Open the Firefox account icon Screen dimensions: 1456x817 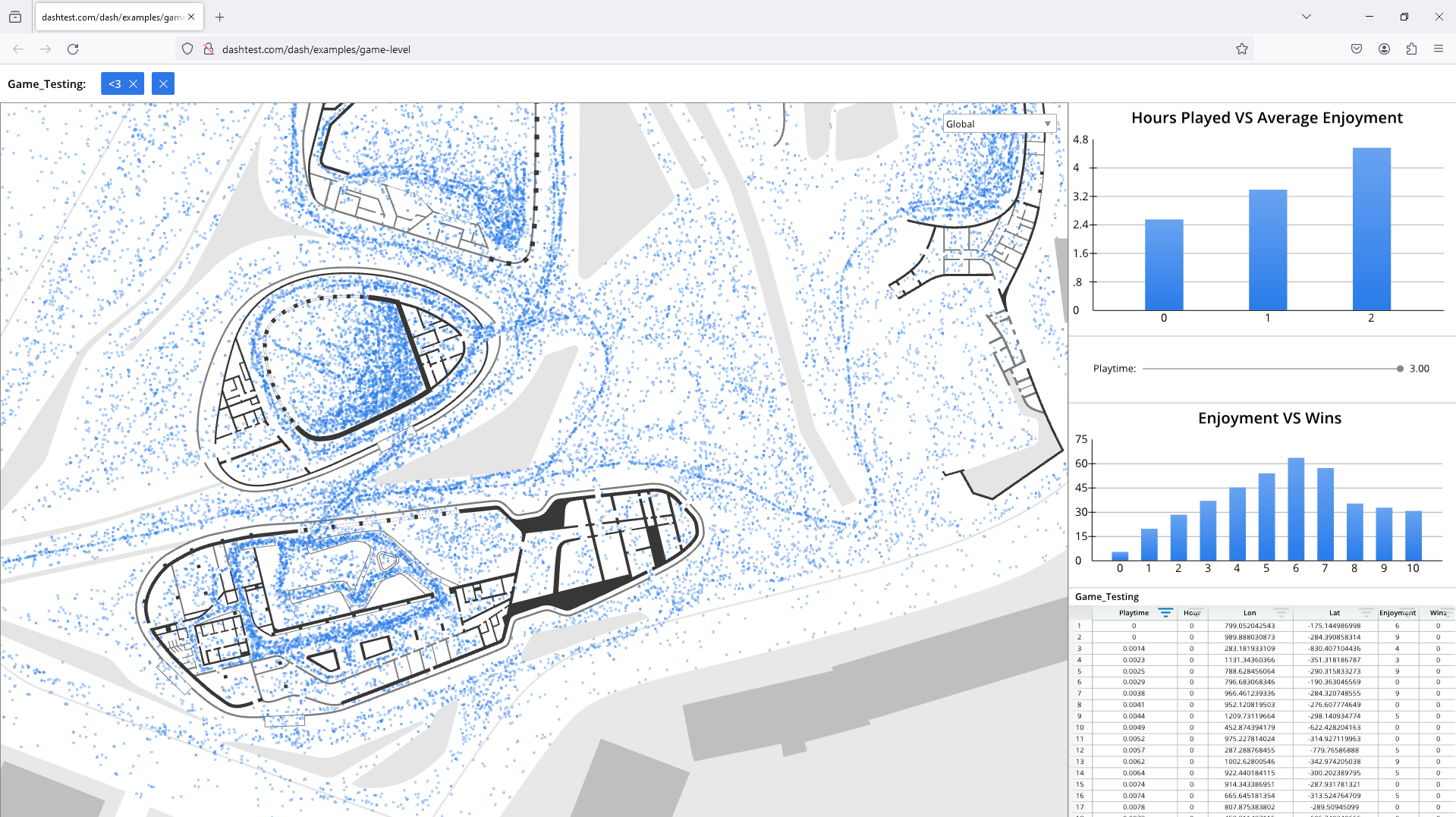[1384, 49]
